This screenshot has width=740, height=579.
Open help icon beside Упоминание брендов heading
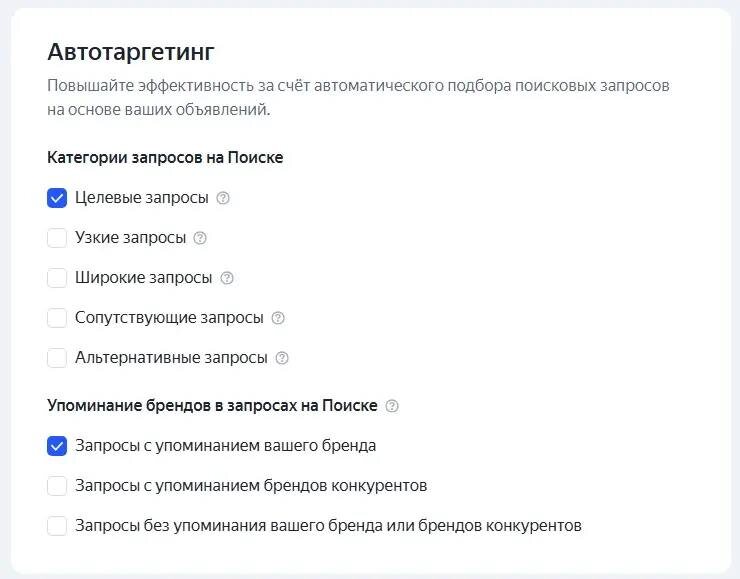click(392, 406)
